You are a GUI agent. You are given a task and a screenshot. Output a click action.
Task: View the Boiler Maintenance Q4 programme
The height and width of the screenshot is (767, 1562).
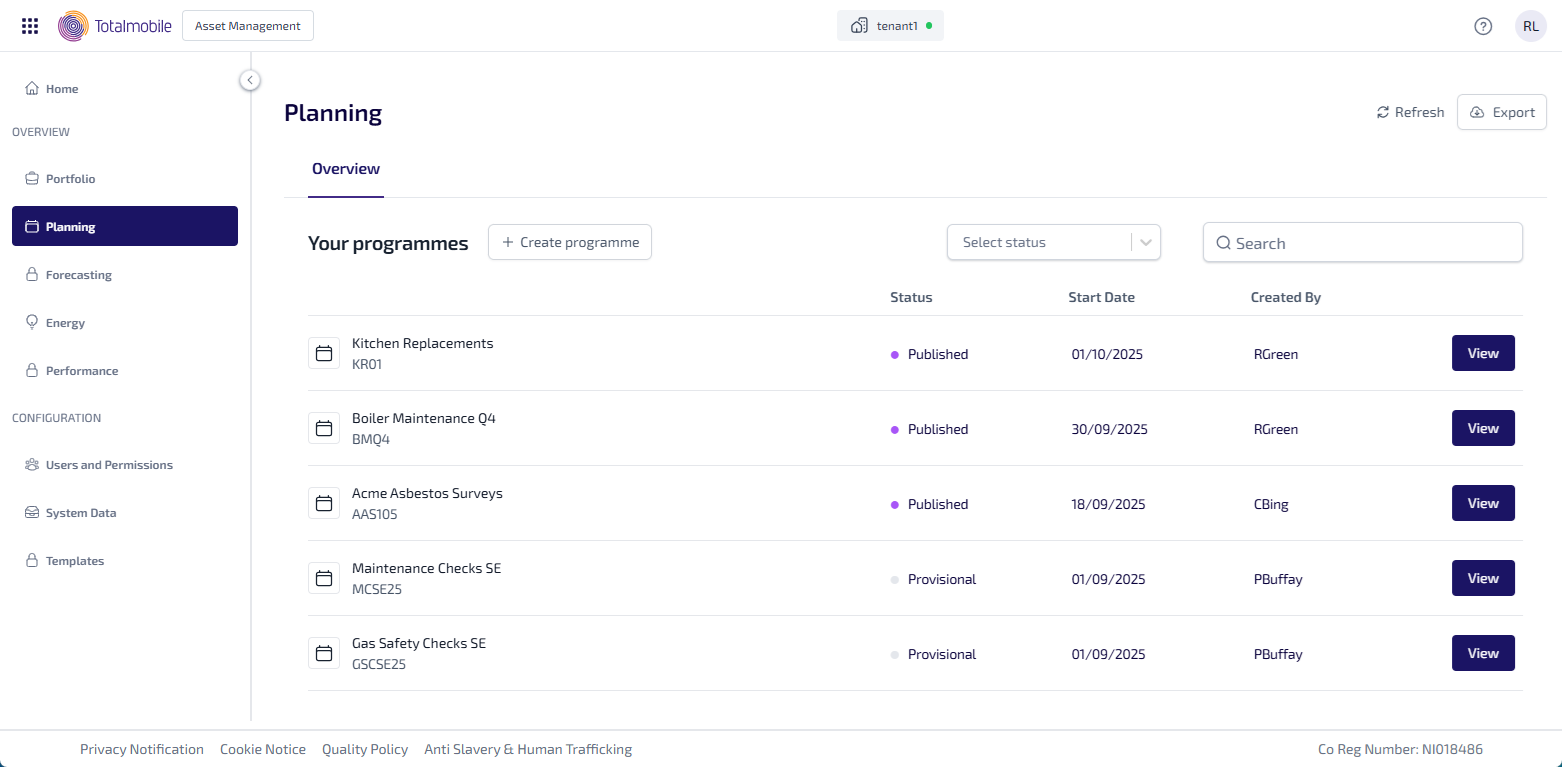[1482, 428]
